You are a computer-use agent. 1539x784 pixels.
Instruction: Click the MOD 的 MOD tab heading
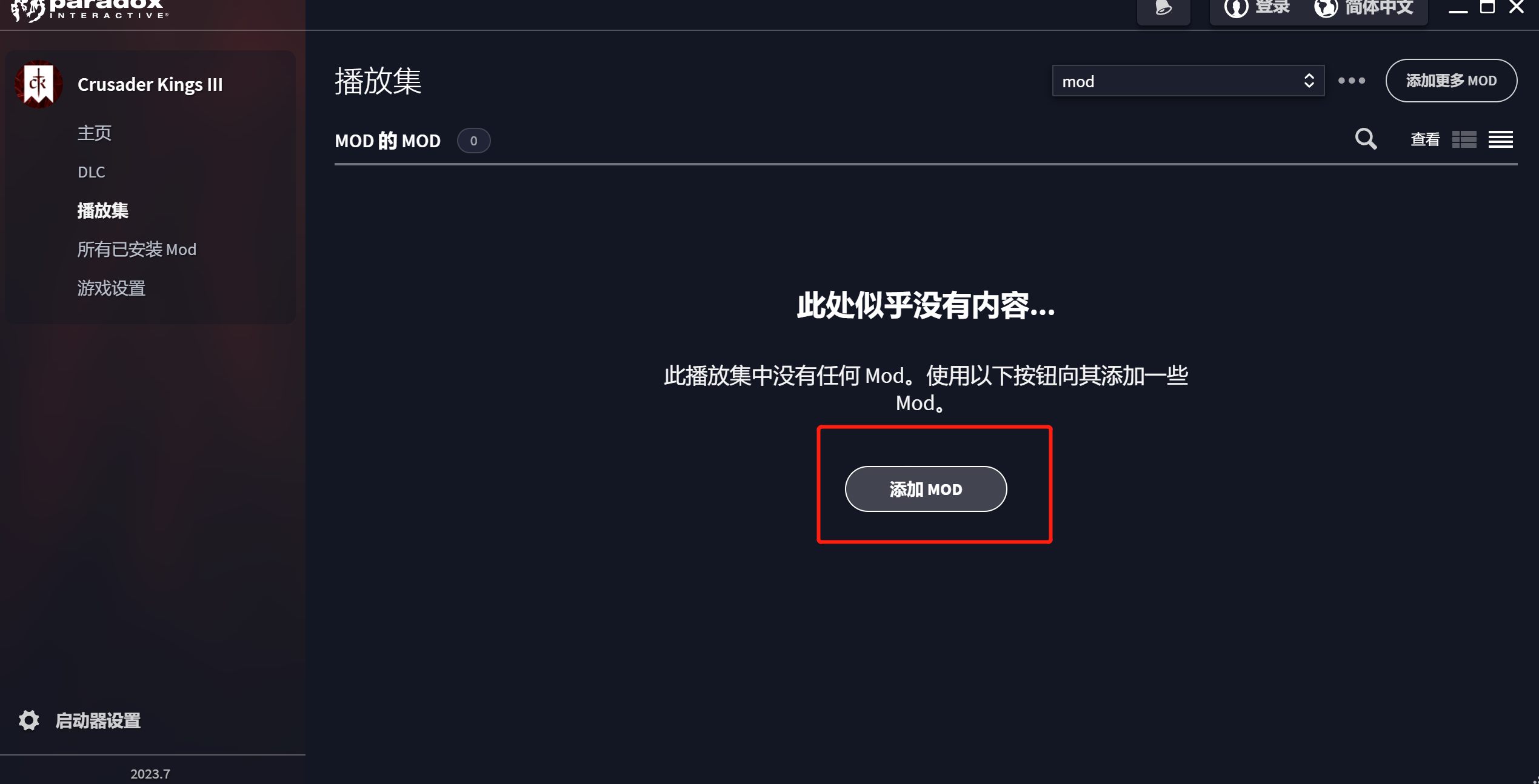[388, 141]
